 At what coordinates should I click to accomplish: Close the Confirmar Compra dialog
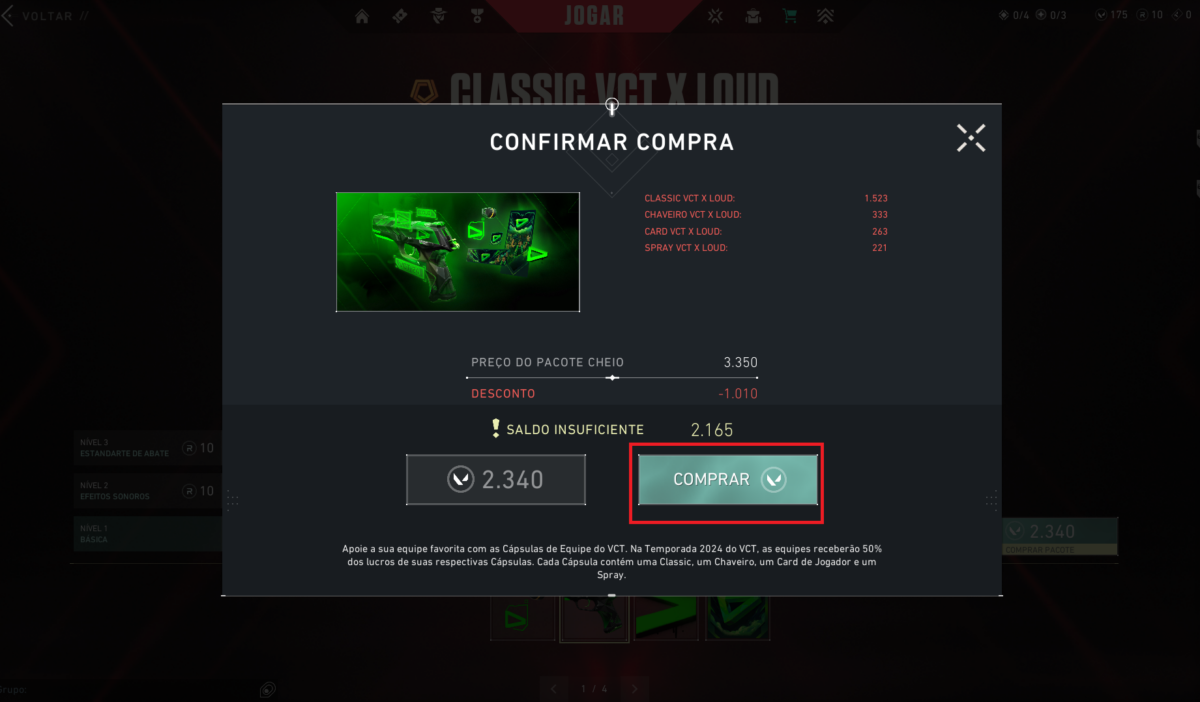971,138
